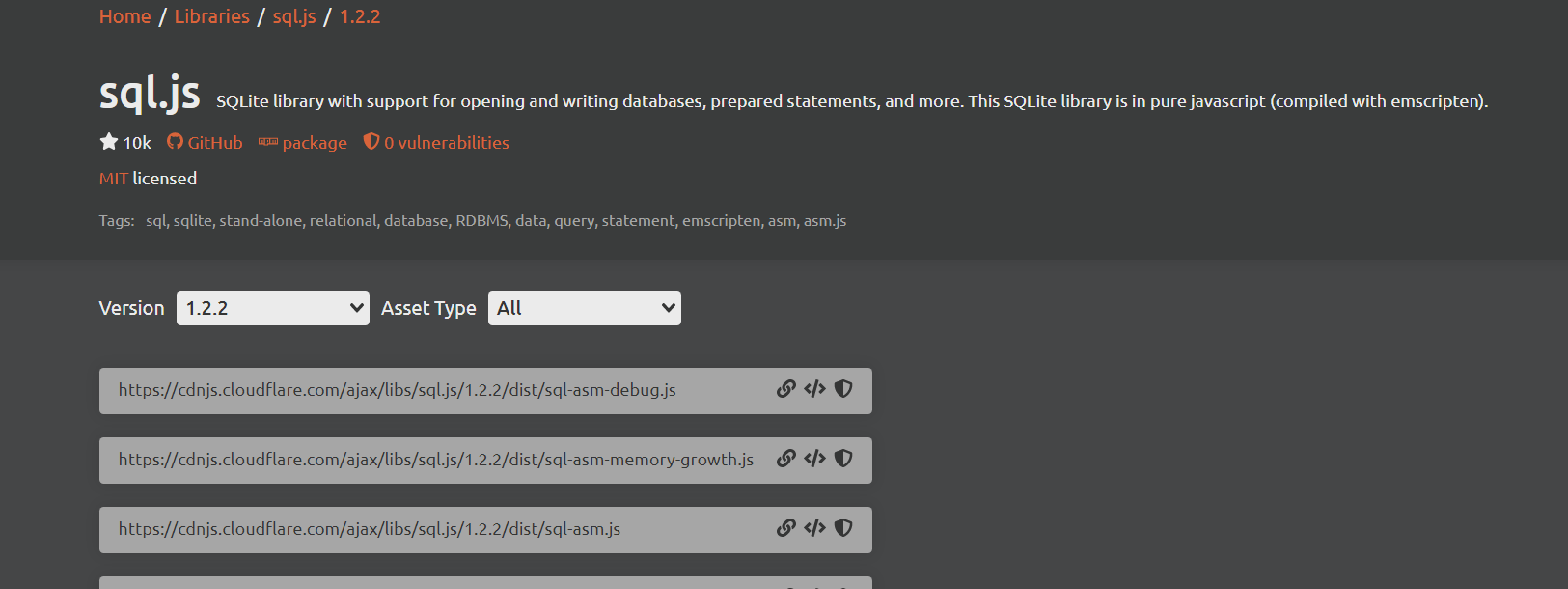The width and height of the screenshot is (1568, 589).
Task: Open the Version 1.2.2 dropdown
Action: point(273,308)
